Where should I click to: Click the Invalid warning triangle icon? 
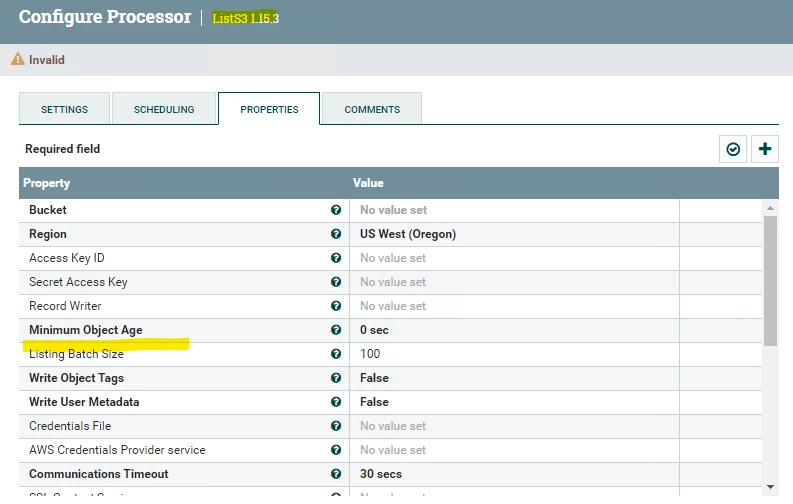coord(18,59)
